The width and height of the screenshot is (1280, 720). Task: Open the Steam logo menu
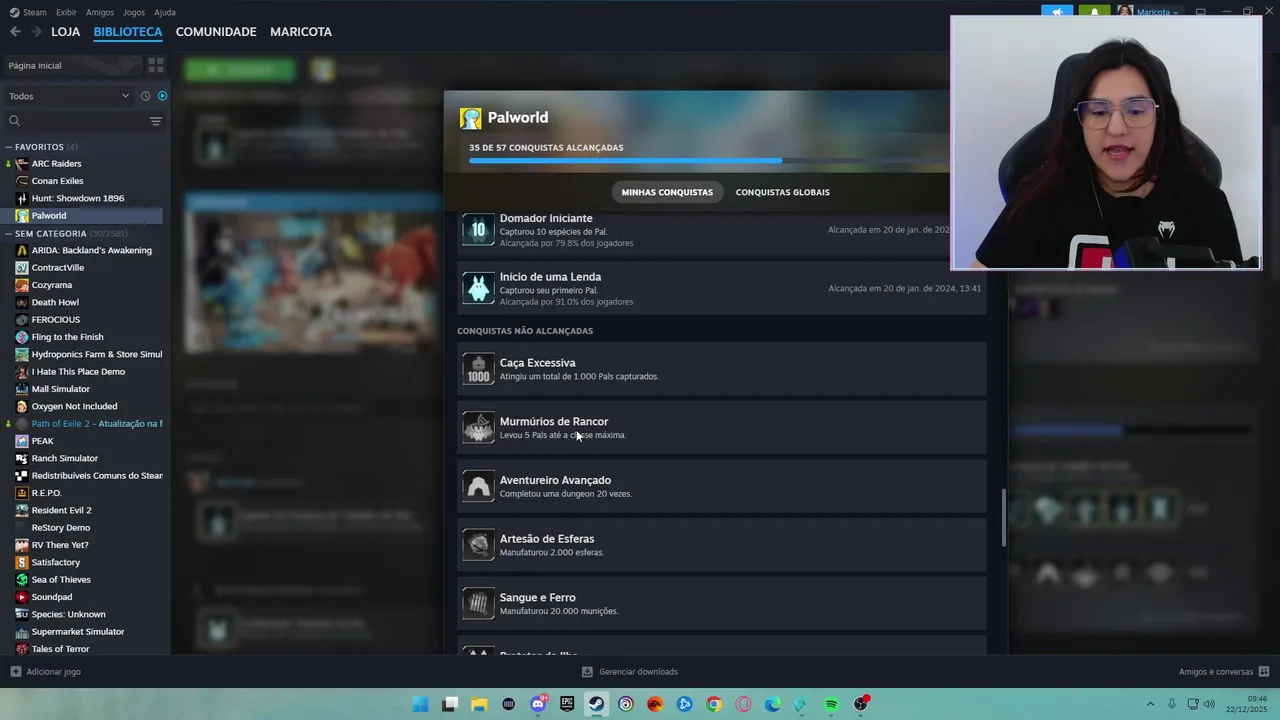(x=14, y=12)
